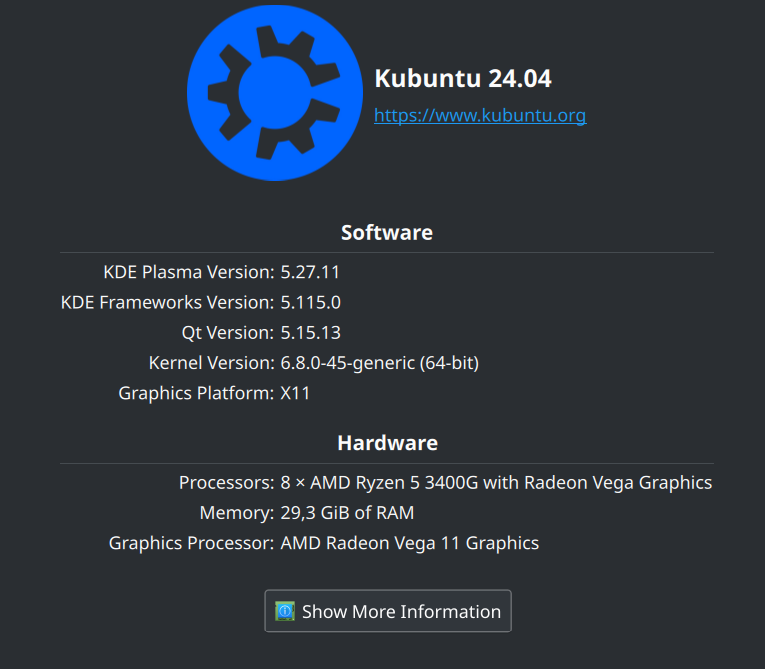Image resolution: width=765 pixels, height=669 pixels.
Task: Select the kernel value 6.8.0-45-generic
Action: point(347,363)
